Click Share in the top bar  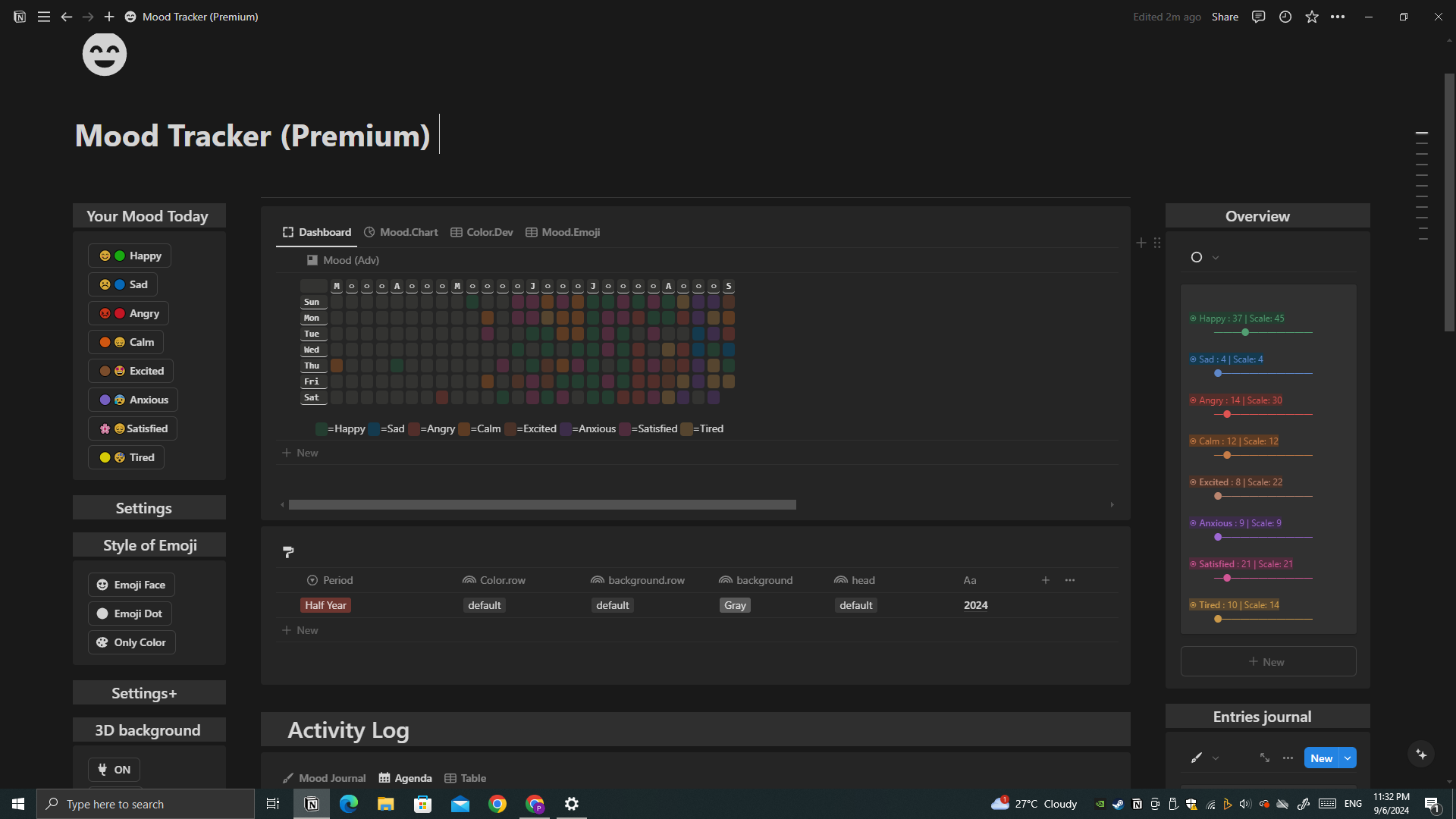(x=1225, y=17)
